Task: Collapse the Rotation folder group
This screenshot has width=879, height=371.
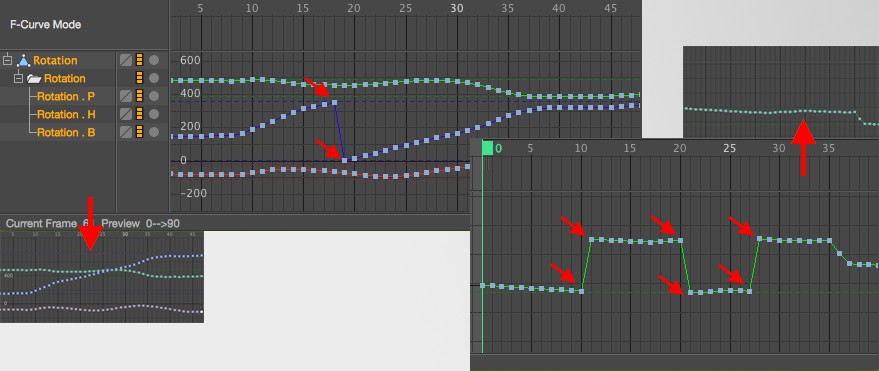Action: [18, 78]
